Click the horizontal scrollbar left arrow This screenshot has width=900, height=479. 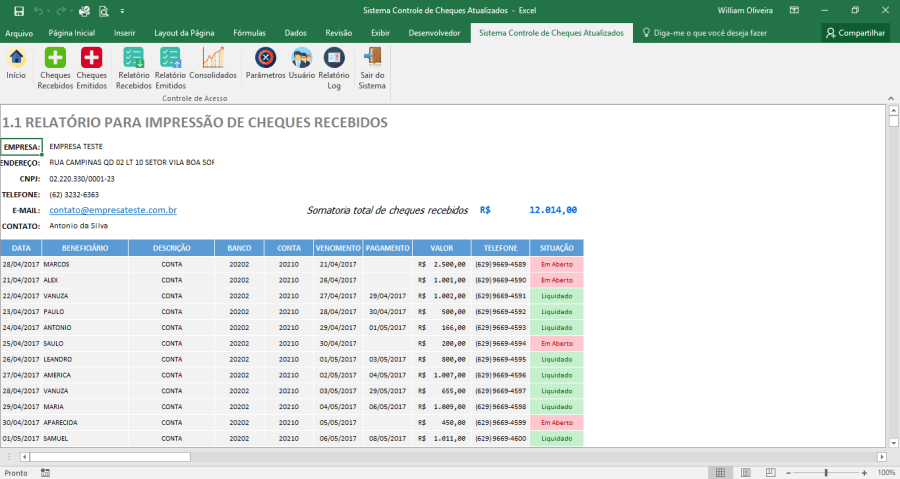pyautogui.click(x=24, y=457)
